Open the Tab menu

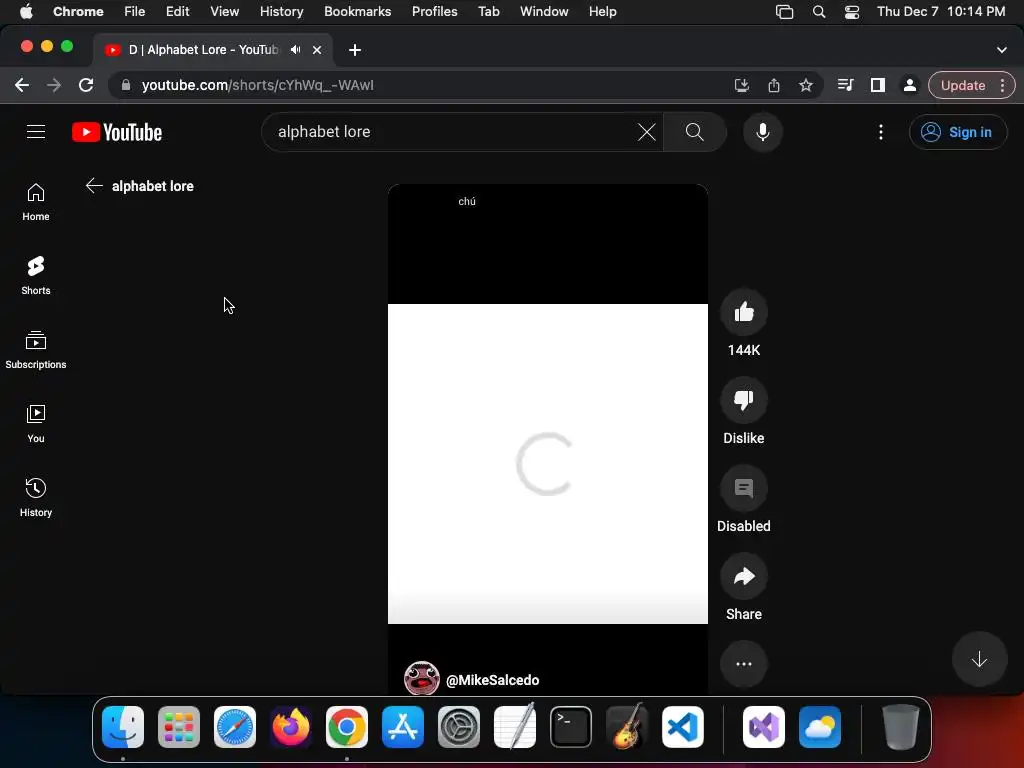tap(488, 12)
